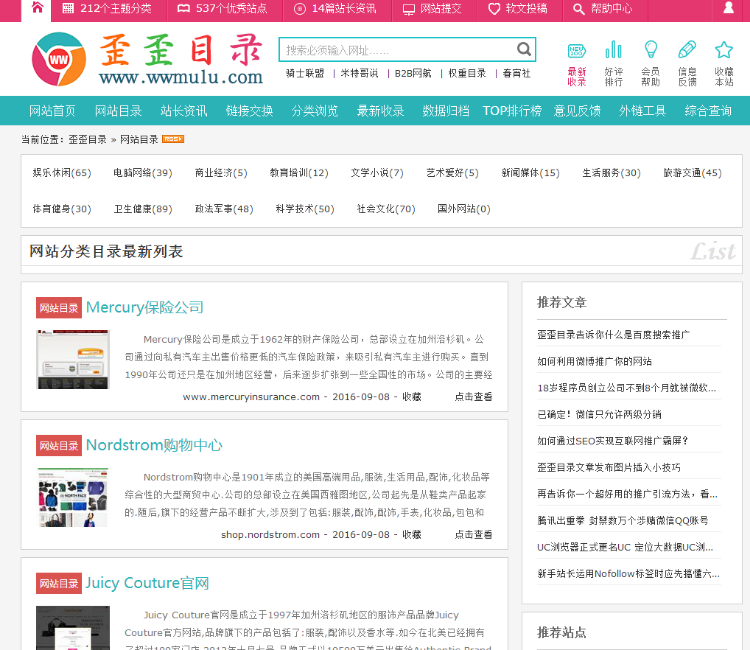Image resolution: width=750 pixels, height=650 pixels.
Task: Click the 网站目录 tag beside Juicy Couture
Action: tap(59, 584)
